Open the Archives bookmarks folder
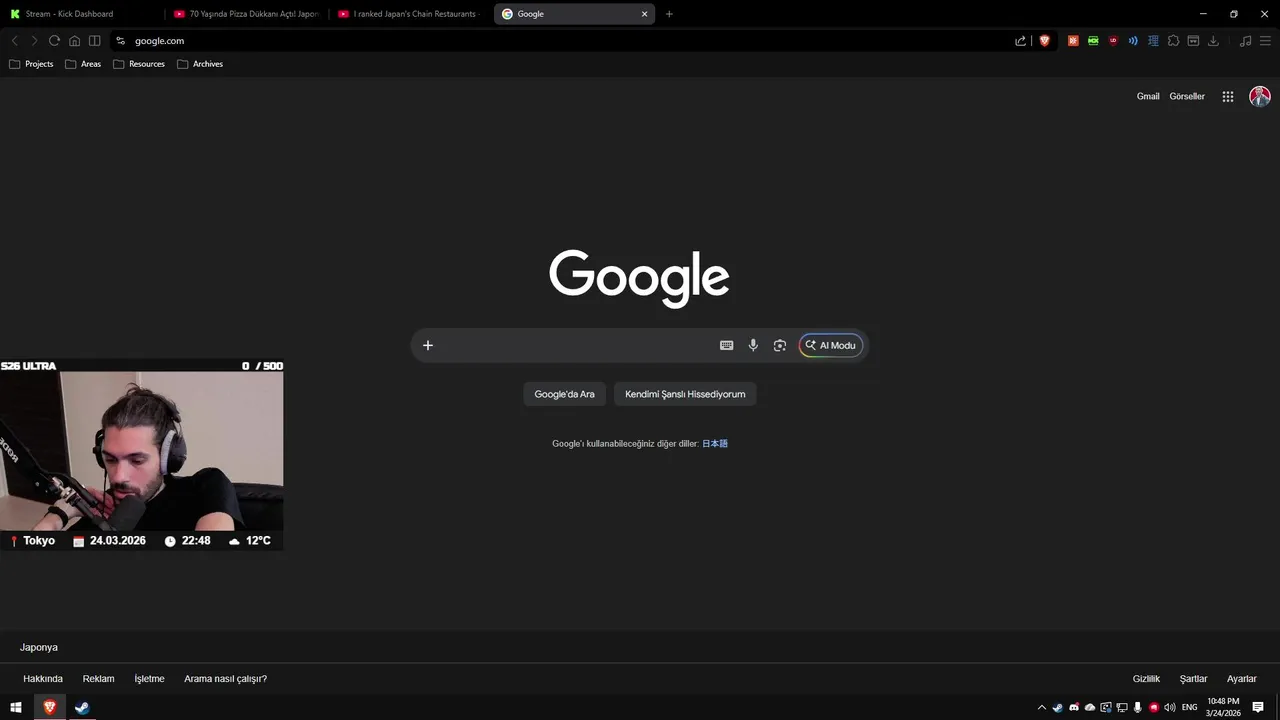 tap(200, 64)
